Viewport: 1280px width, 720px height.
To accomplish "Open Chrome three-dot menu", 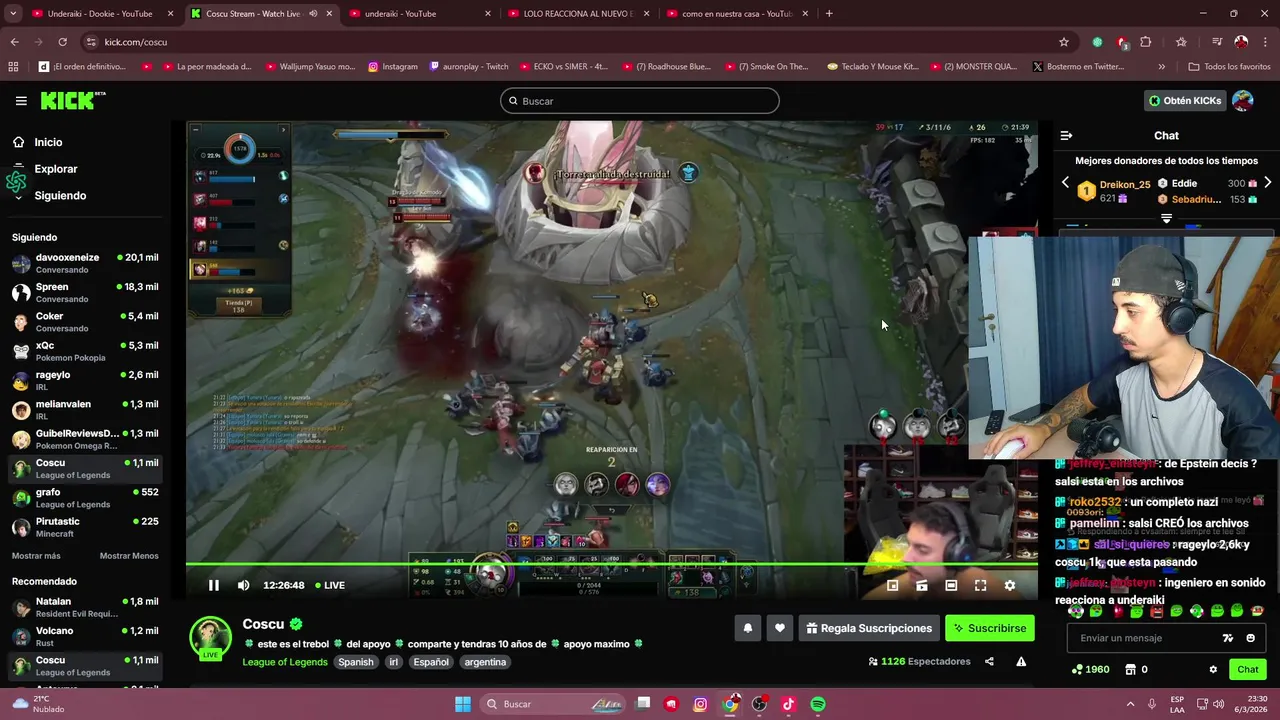I will pyautogui.click(x=1264, y=42).
